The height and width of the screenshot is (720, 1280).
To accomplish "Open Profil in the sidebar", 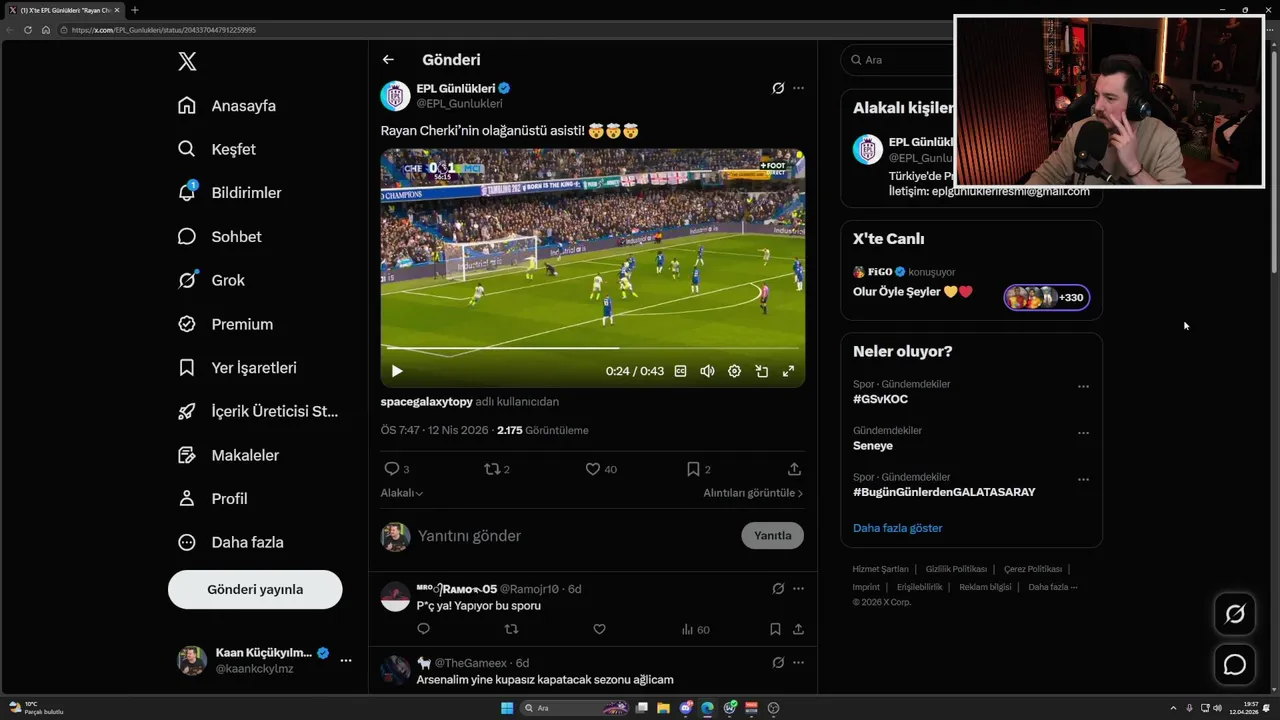I will click(x=213, y=498).
